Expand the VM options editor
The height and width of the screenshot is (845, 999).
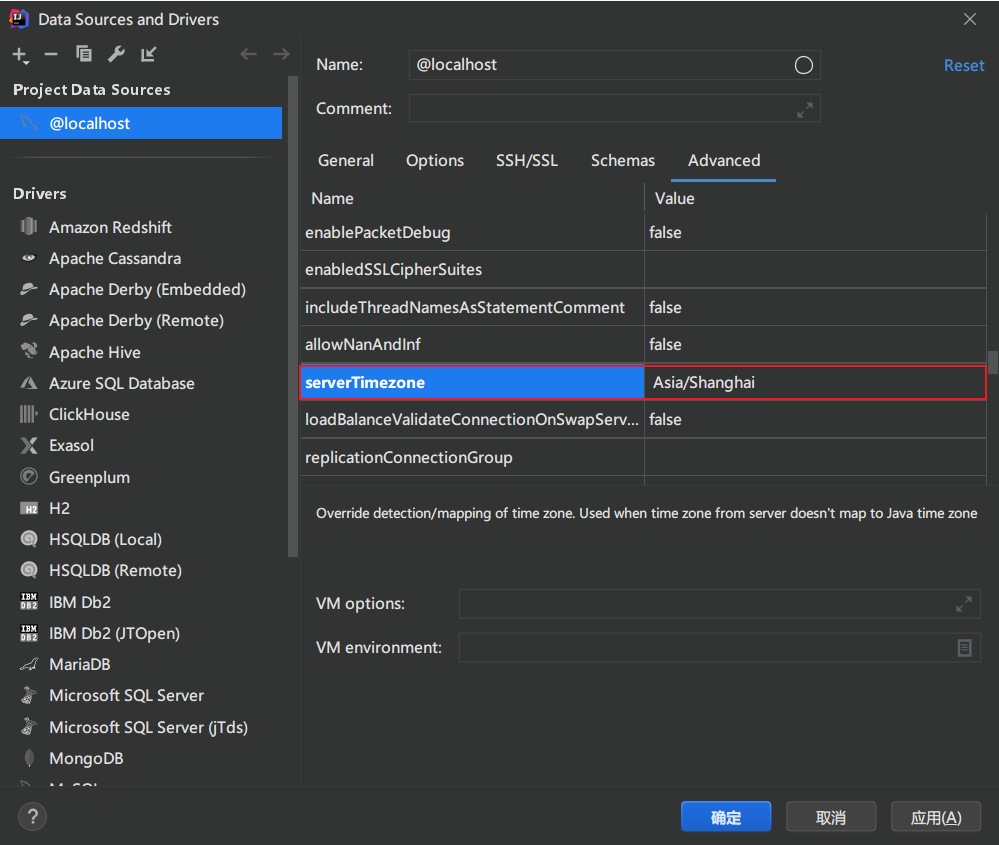tap(963, 603)
